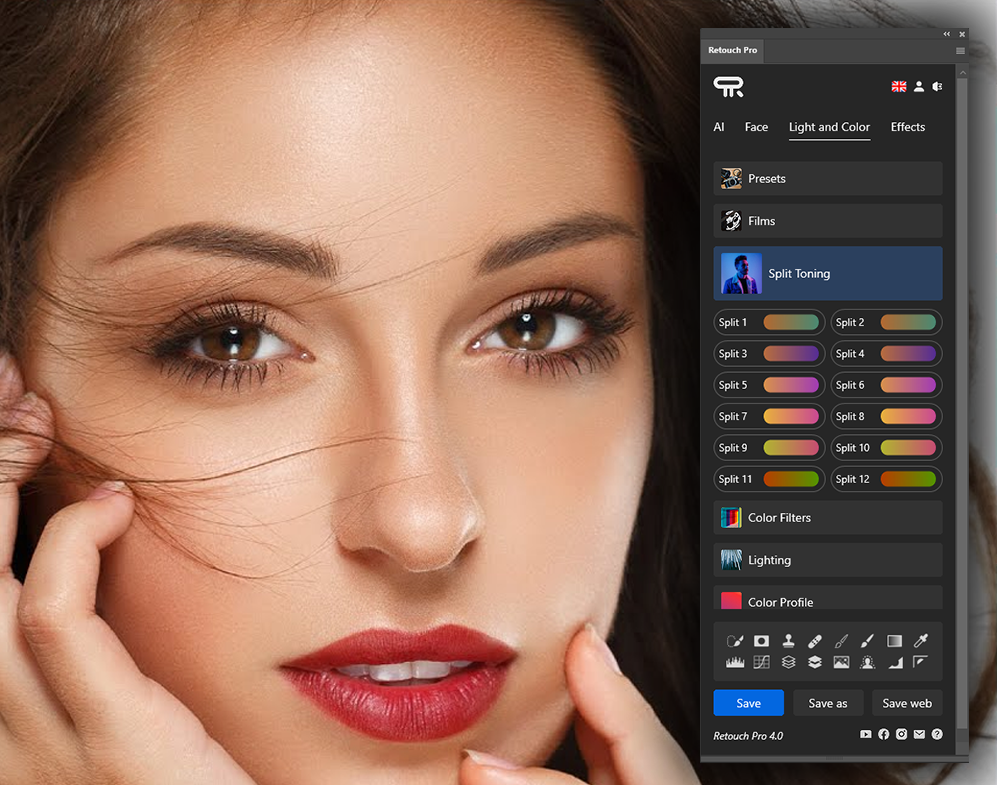Open the user account icon
The image size is (997, 785).
pyautogui.click(x=919, y=86)
